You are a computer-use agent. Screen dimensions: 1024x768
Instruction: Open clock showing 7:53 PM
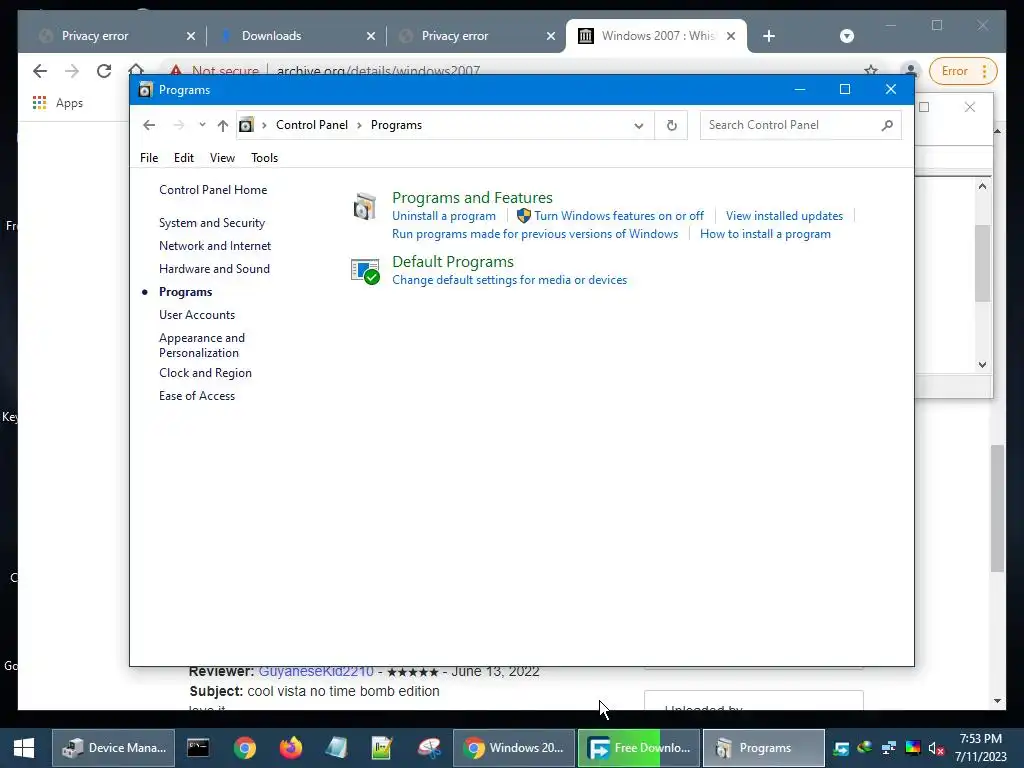(981, 748)
